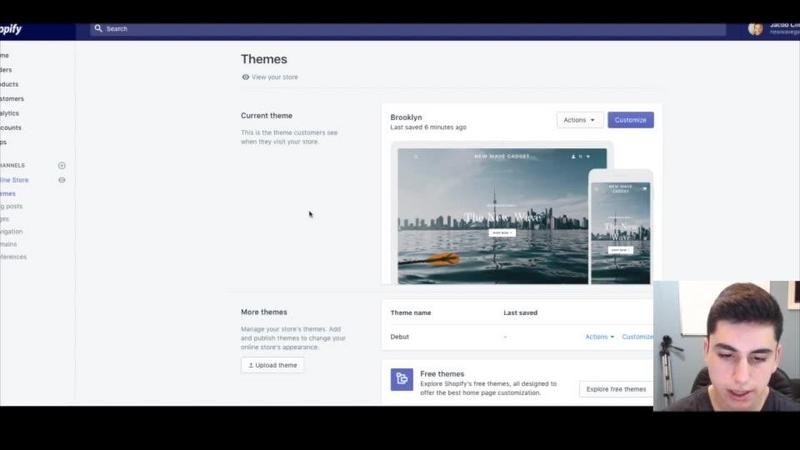
Task: Focus the top Search field
Action: click(408, 29)
